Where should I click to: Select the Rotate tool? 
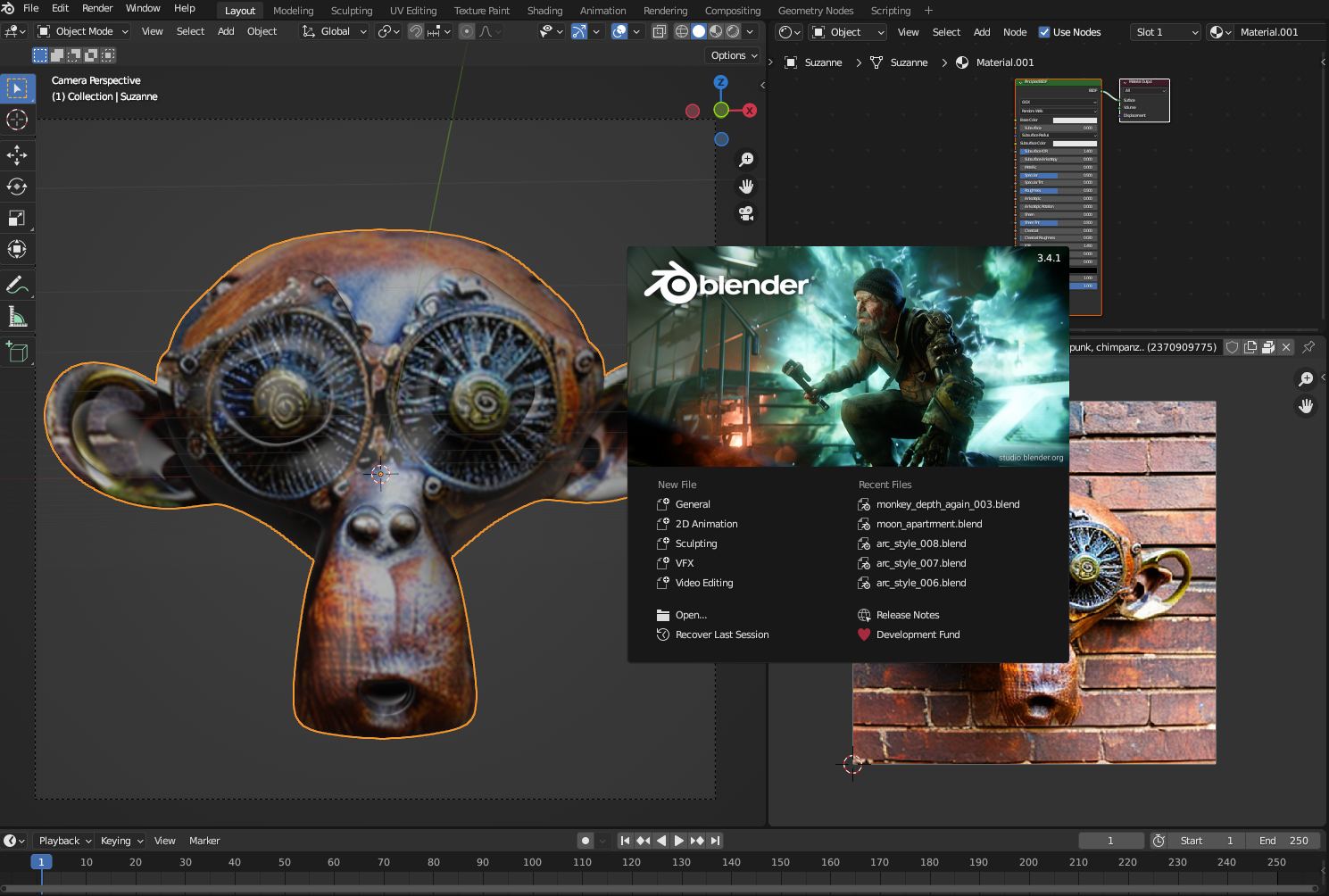pyautogui.click(x=17, y=187)
